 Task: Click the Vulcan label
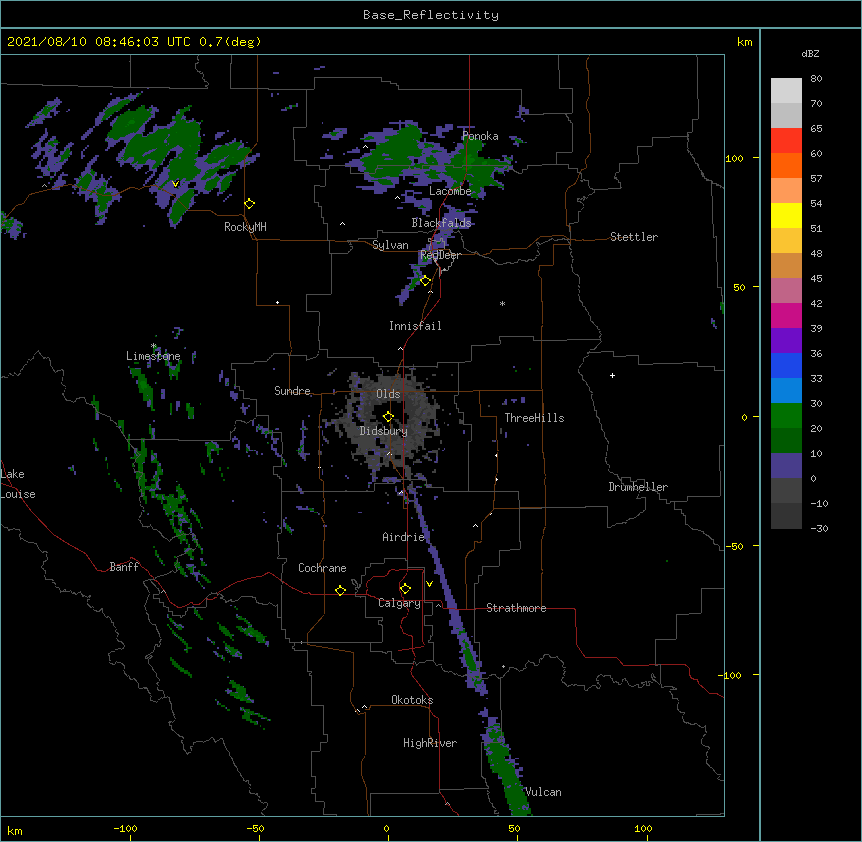(x=543, y=792)
